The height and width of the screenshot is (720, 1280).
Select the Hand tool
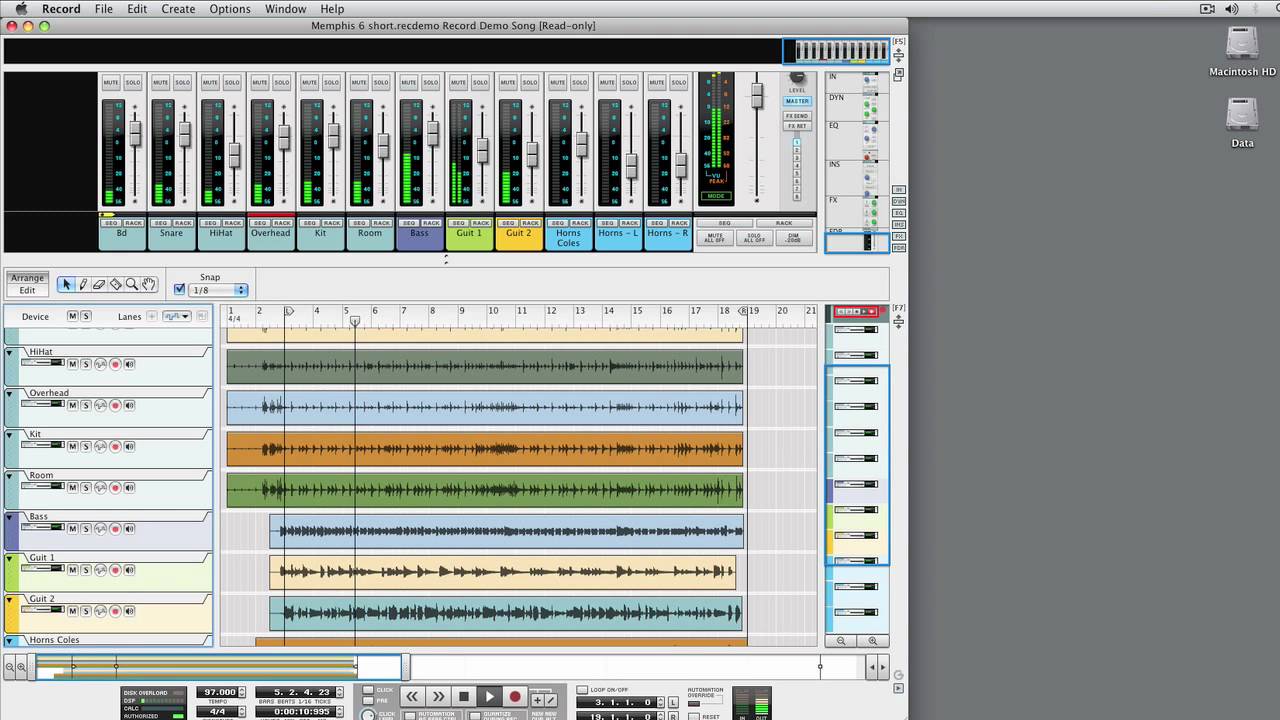(x=148, y=285)
